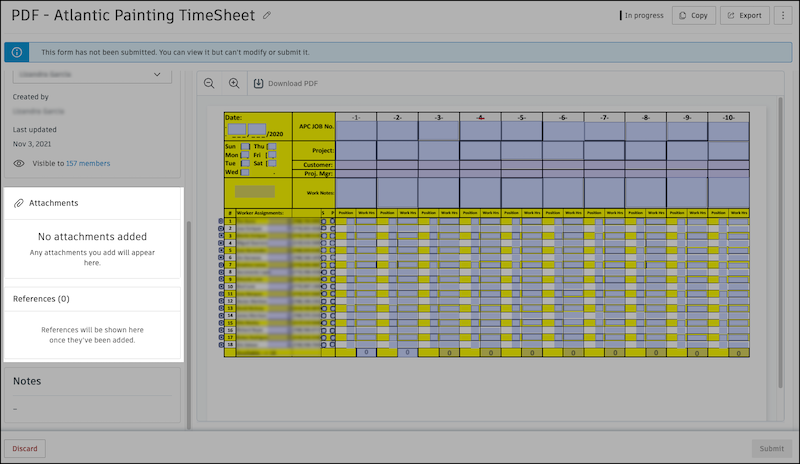800x464 pixels.
Task: Click the Attachments paperclip icon
Action: [x=19, y=203]
